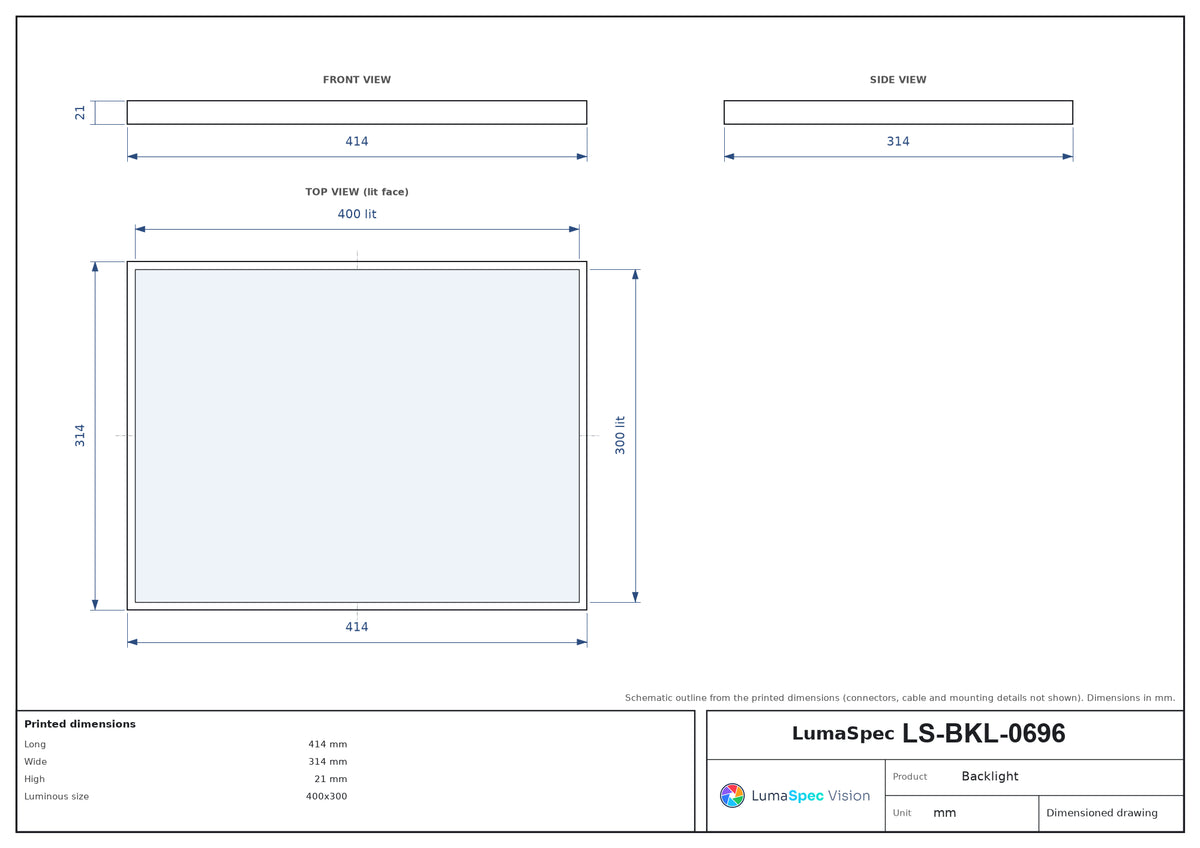Select the 21 mm value in table

331,779
